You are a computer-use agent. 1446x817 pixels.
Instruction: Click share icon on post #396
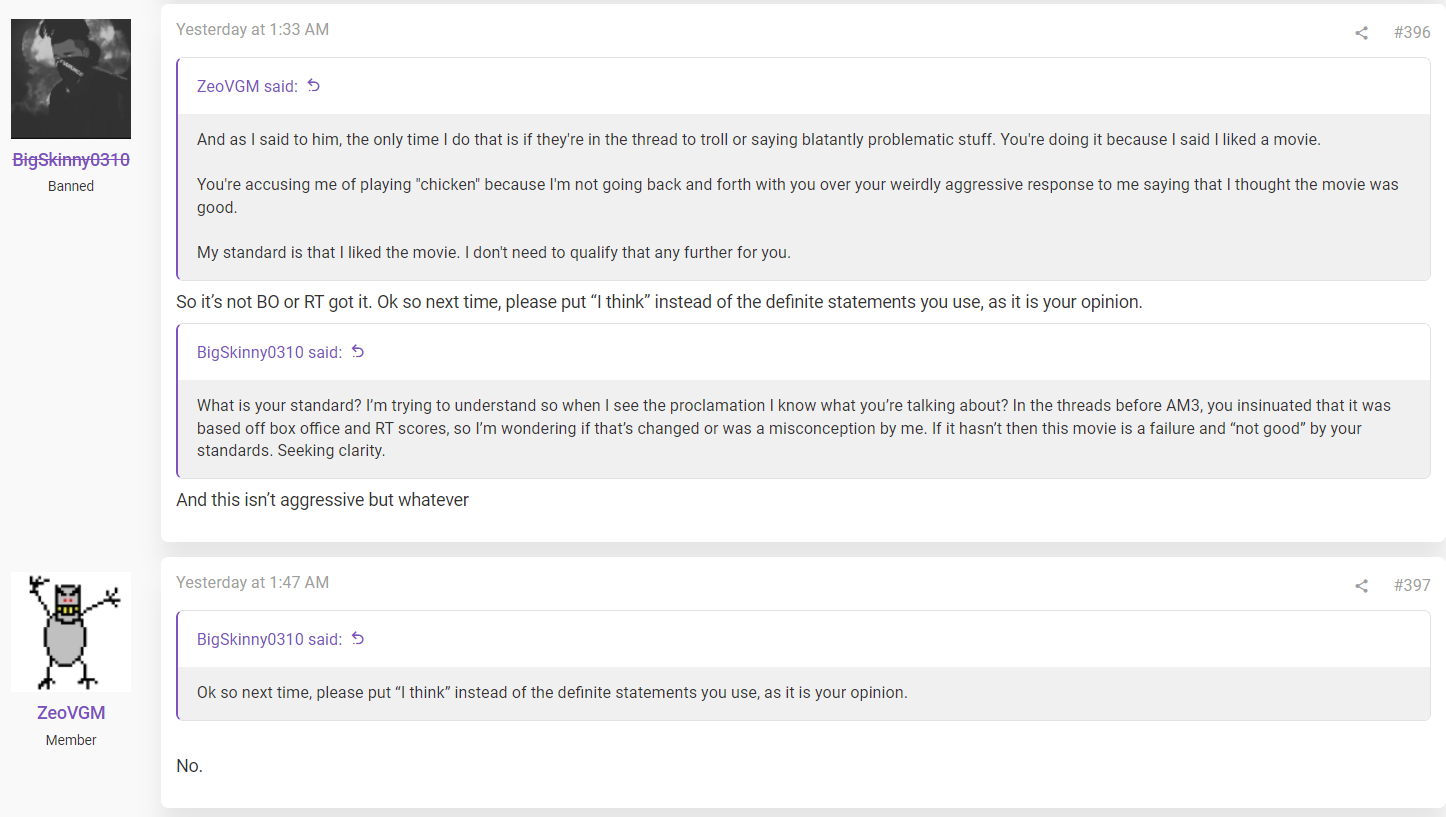(1361, 33)
